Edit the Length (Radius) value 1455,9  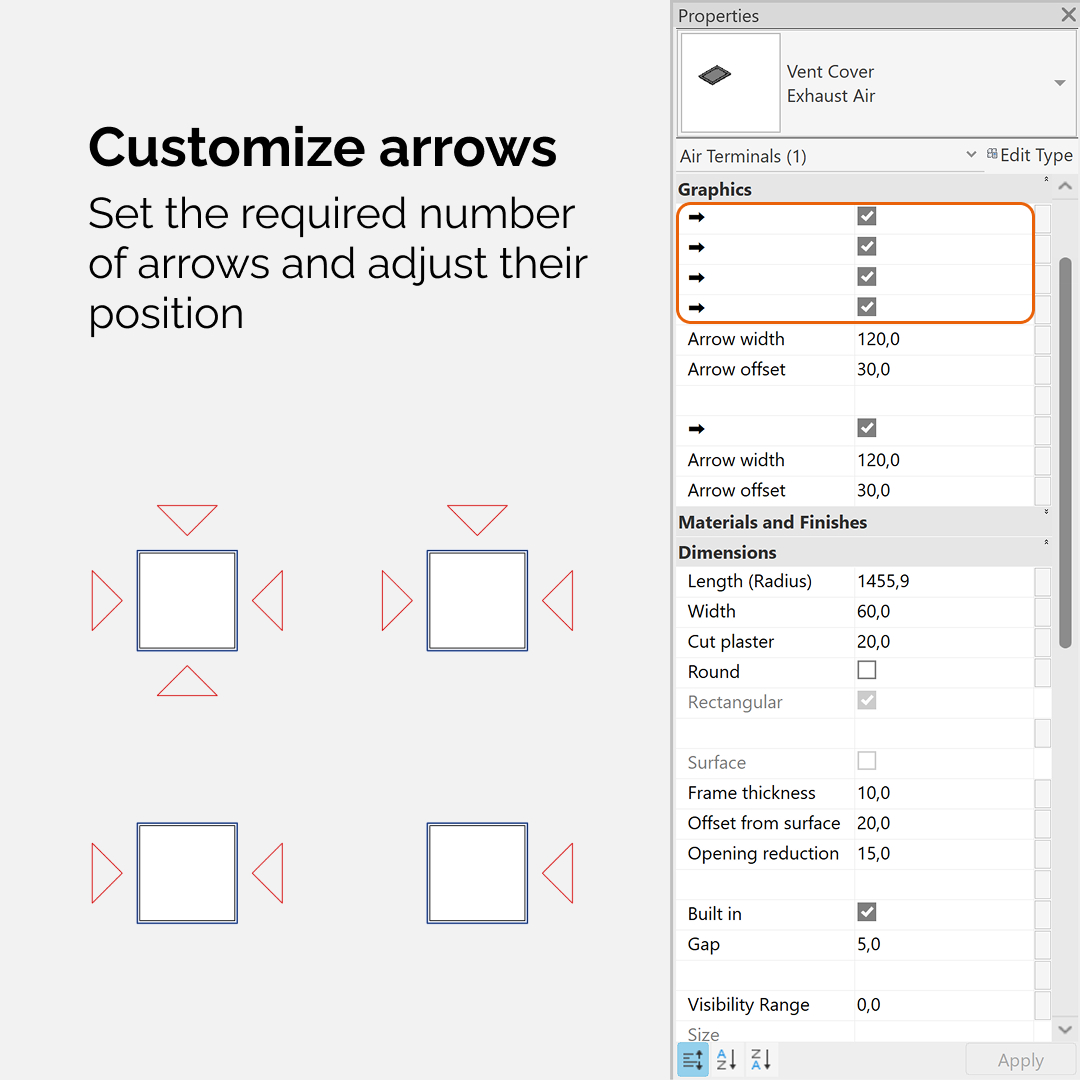(x=944, y=581)
